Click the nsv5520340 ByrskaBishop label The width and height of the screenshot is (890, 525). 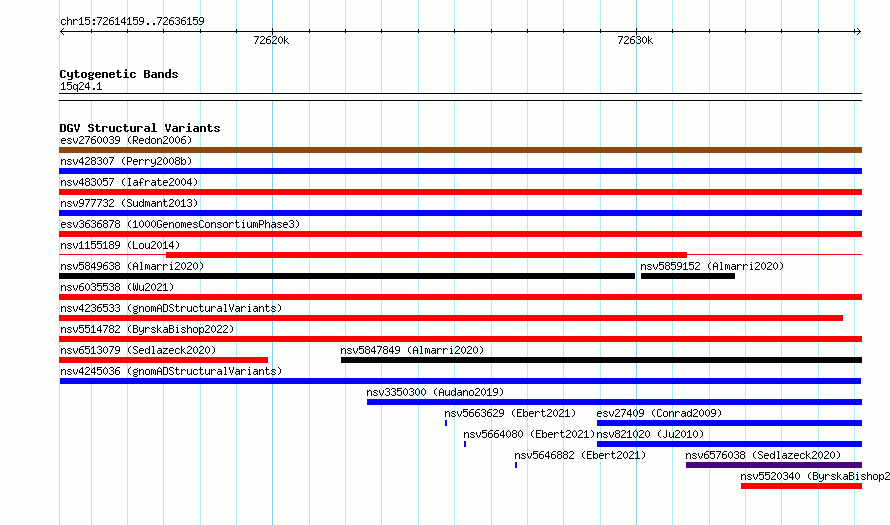[x=815, y=476]
